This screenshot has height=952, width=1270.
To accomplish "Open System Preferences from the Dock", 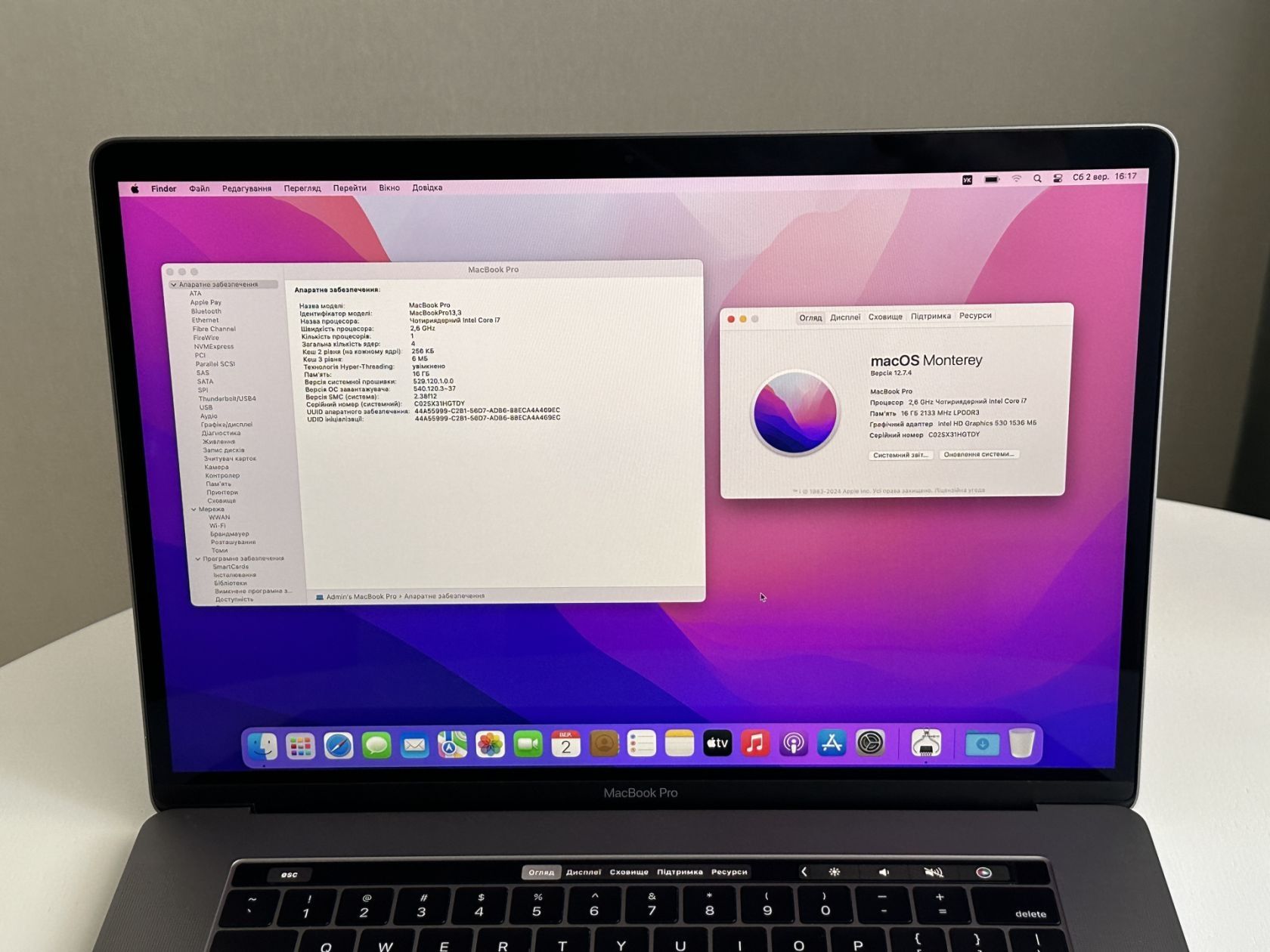I will pos(870,743).
